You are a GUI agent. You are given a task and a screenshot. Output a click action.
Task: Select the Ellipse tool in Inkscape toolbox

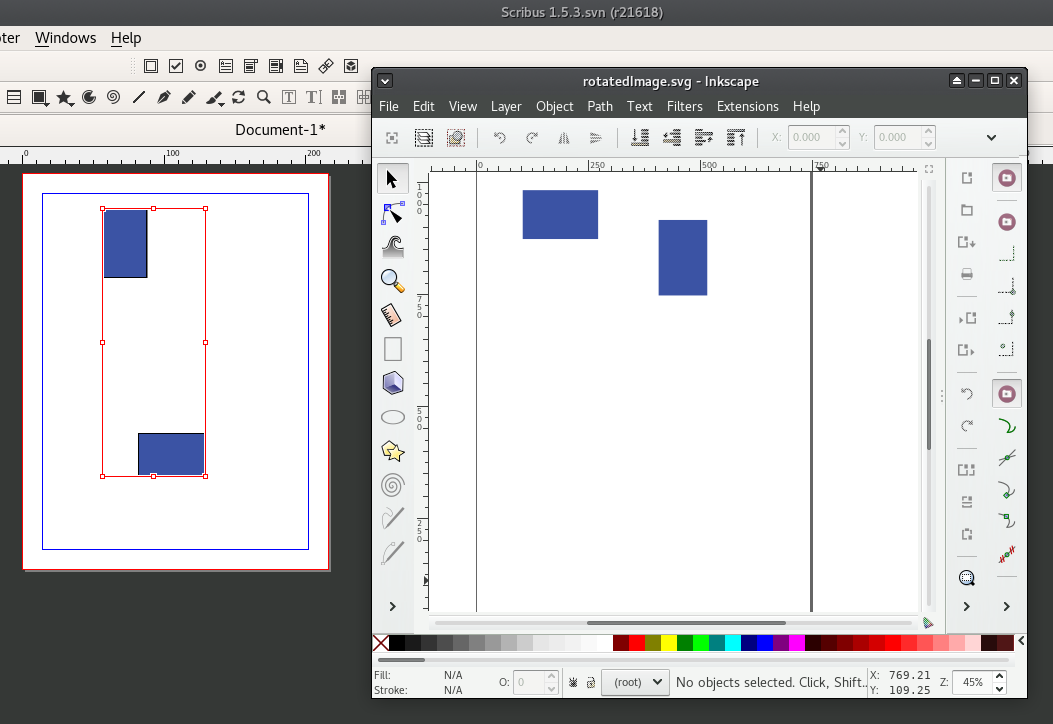[393, 417]
